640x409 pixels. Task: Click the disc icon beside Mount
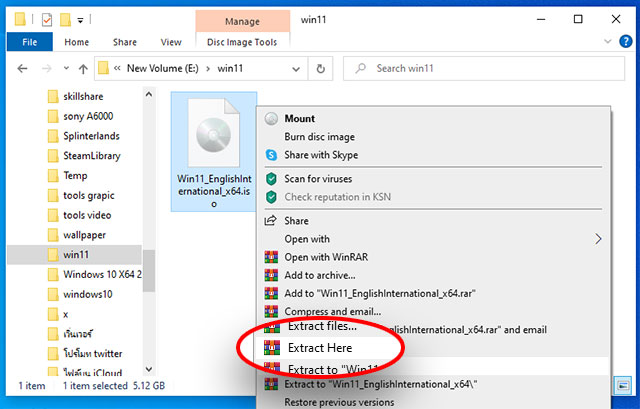pos(271,119)
